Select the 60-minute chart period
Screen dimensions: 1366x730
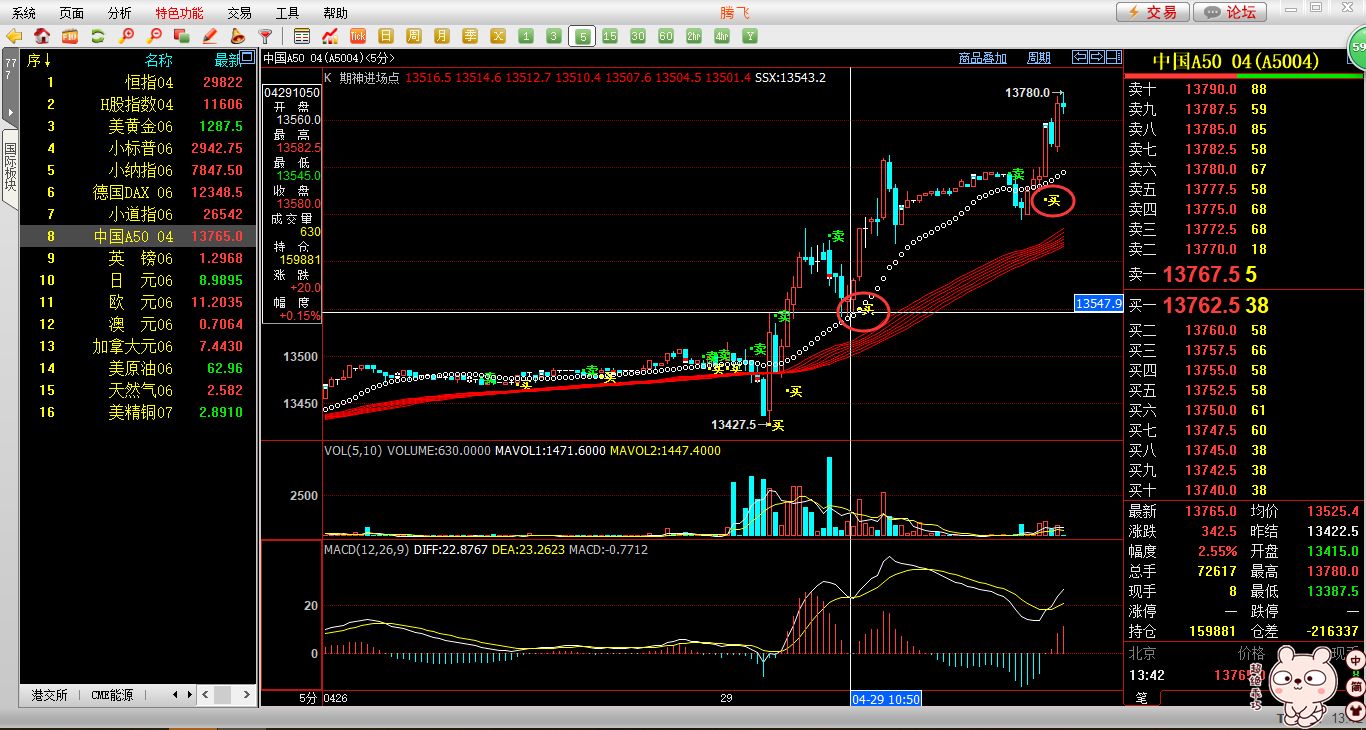coord(666,36)
